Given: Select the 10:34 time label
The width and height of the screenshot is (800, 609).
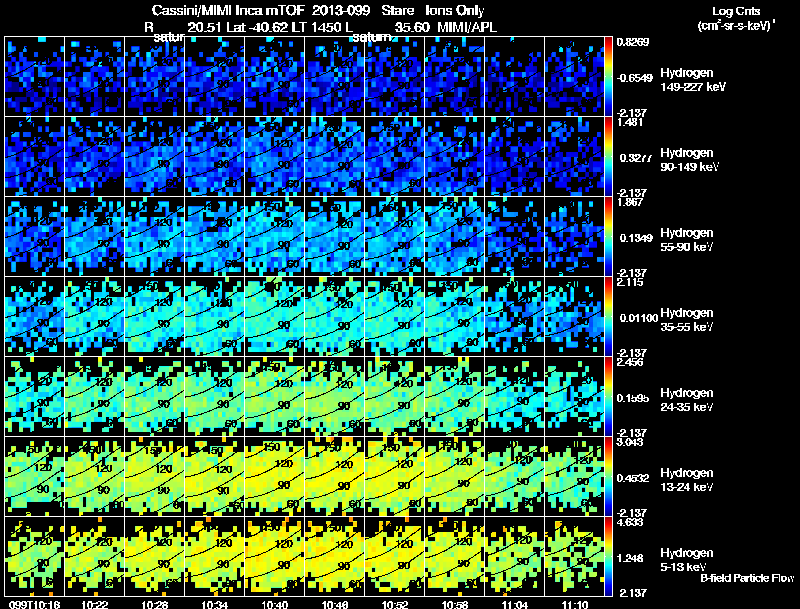Looking at the screenshot, I should point(215,604).
